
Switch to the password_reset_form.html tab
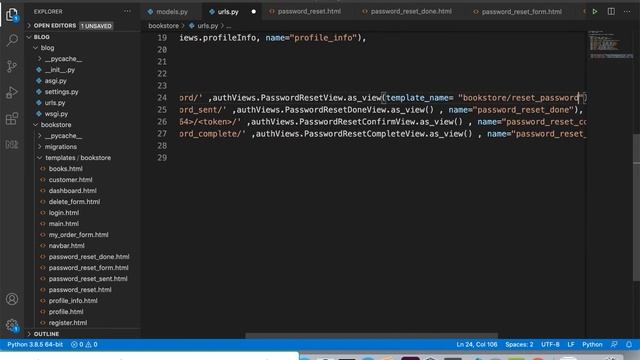[x=518, y=12]
